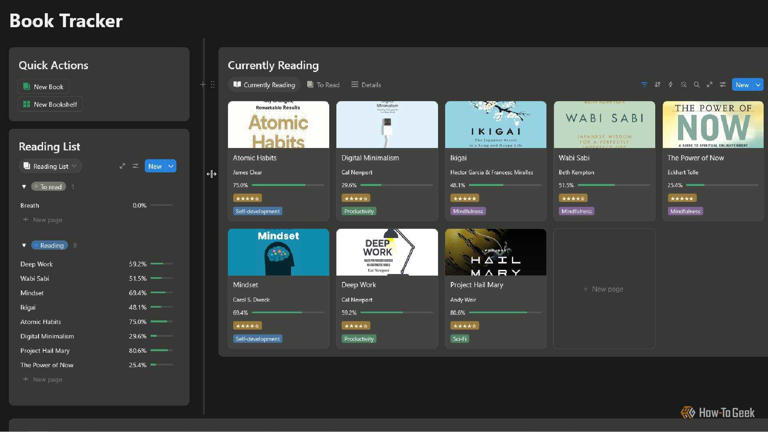
Task: Click the New Bookshelf quick action
Action: (x=50, y=104)
